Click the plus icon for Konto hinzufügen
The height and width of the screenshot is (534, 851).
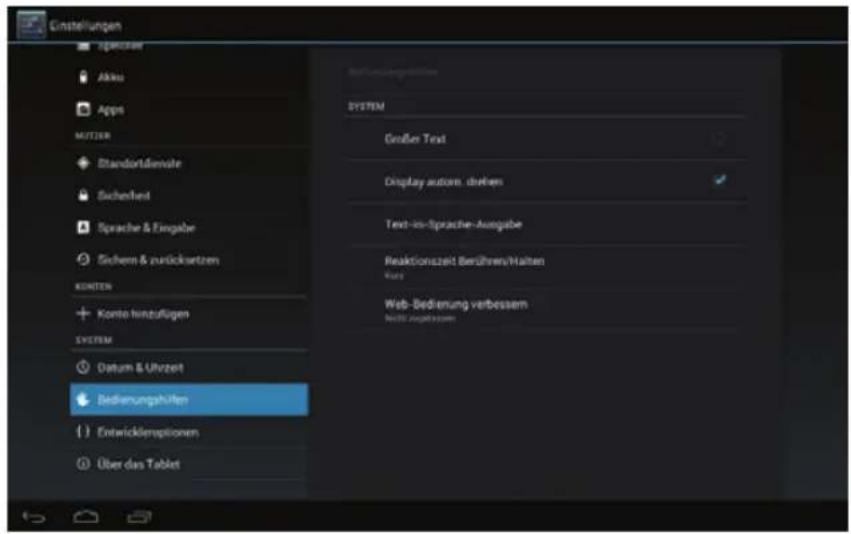pyautogui.click(x=83, y=314)
